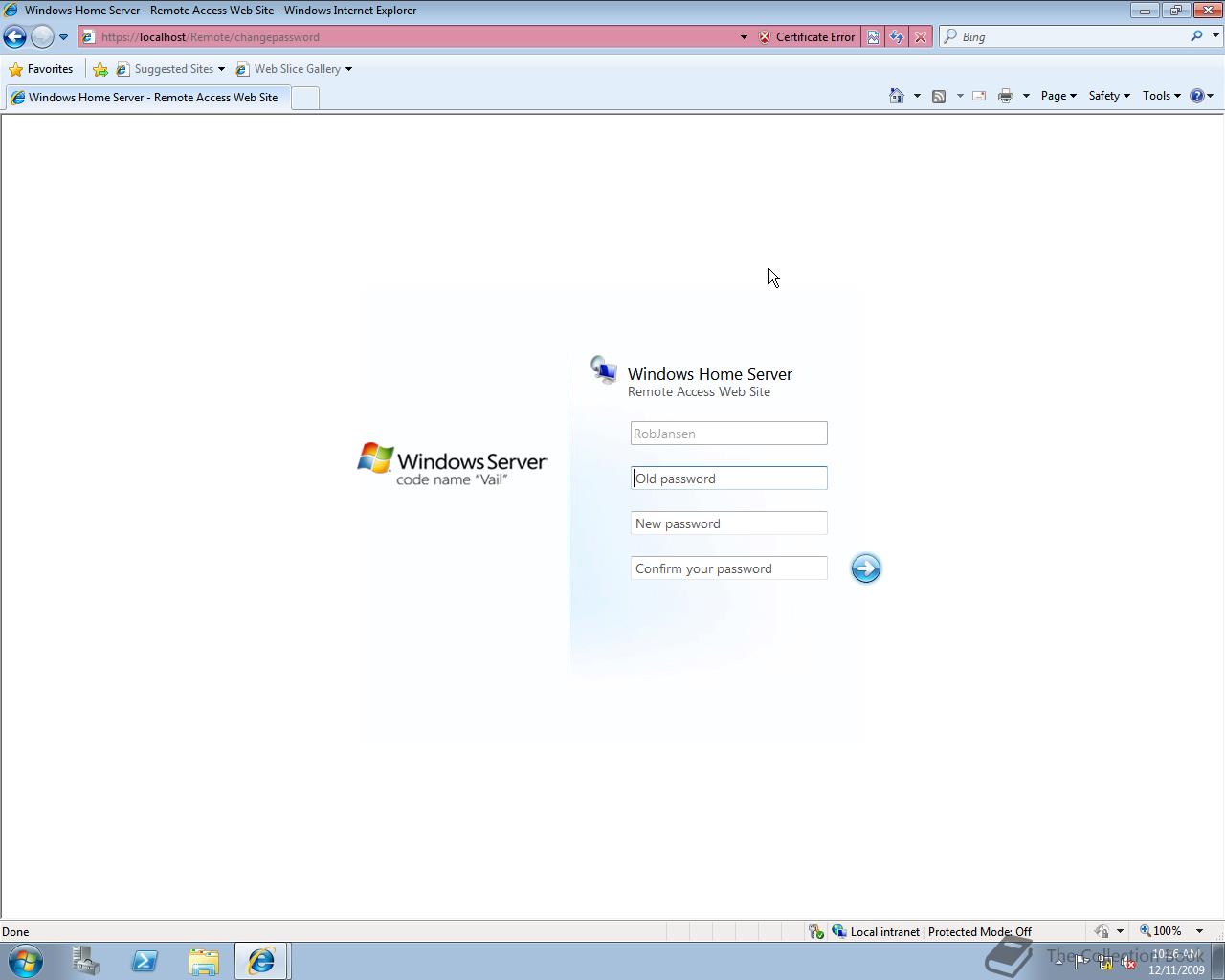
Task: Open Suggested Sites link
Action: [170, 69]
